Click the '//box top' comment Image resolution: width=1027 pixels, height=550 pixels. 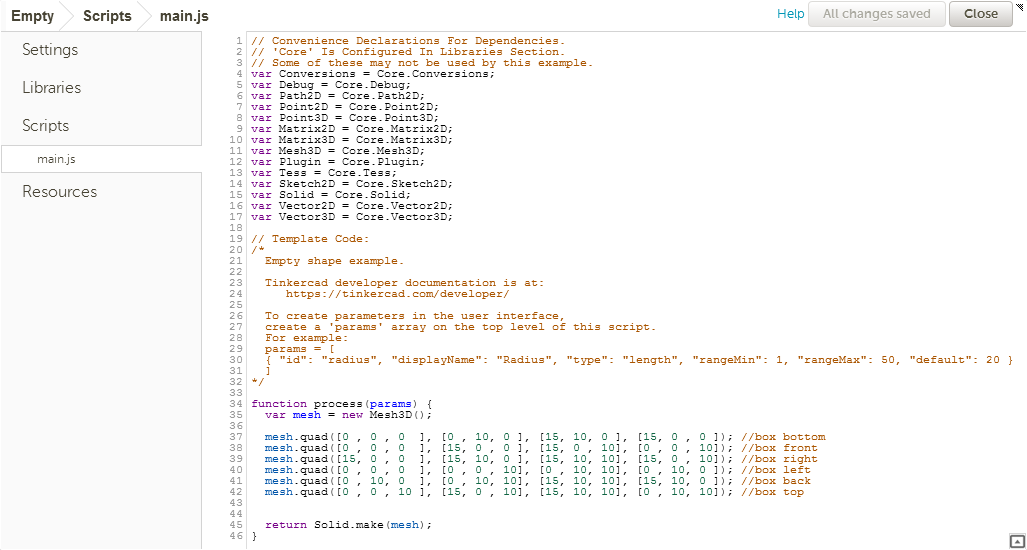click(x=773, y=492)
